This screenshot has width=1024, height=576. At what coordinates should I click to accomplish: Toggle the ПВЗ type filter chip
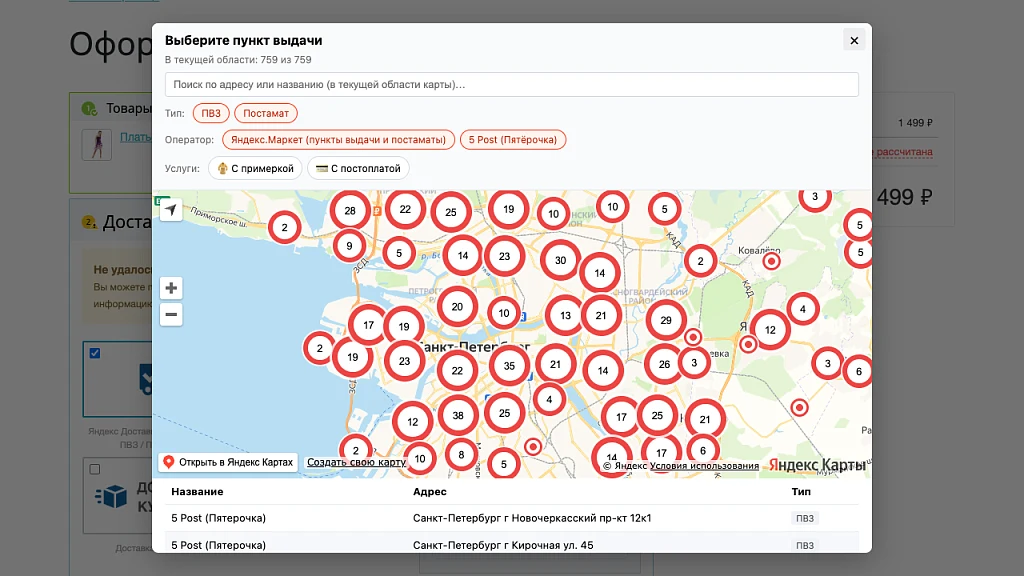pyautogui.click(x=211, y=113)
